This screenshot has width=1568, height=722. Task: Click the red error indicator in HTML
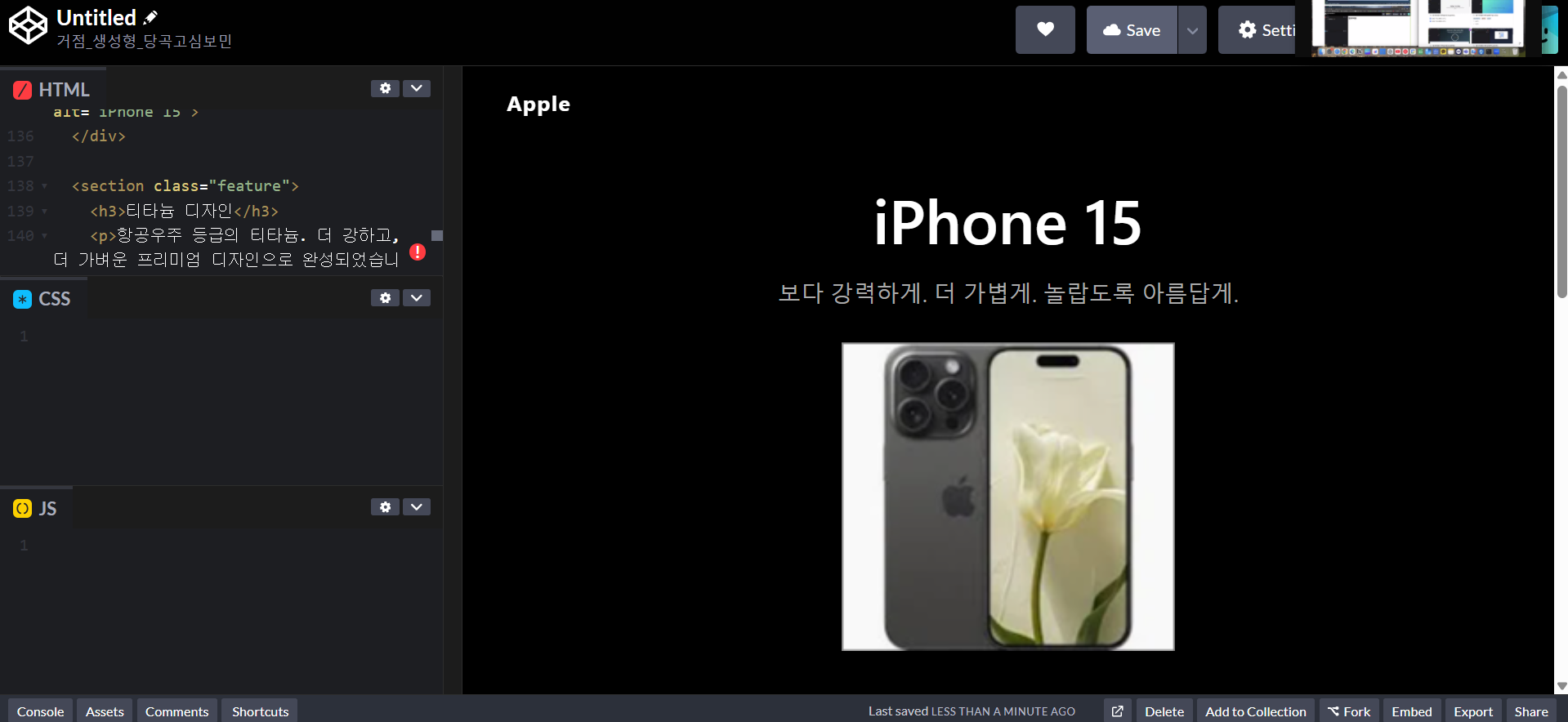[418, 252]
